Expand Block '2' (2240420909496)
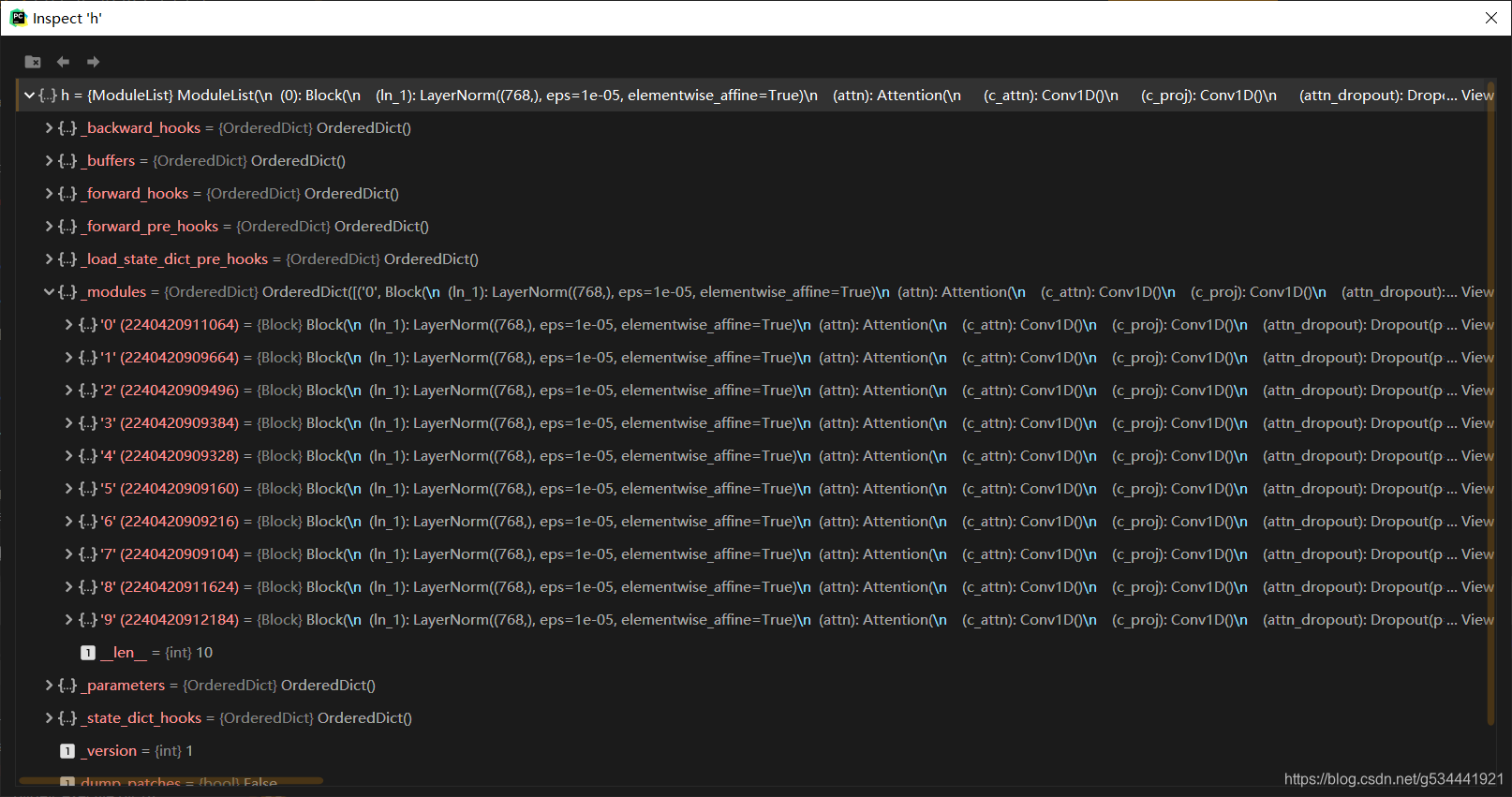This screenshot has height=797, width=1512. click(68, 391)
